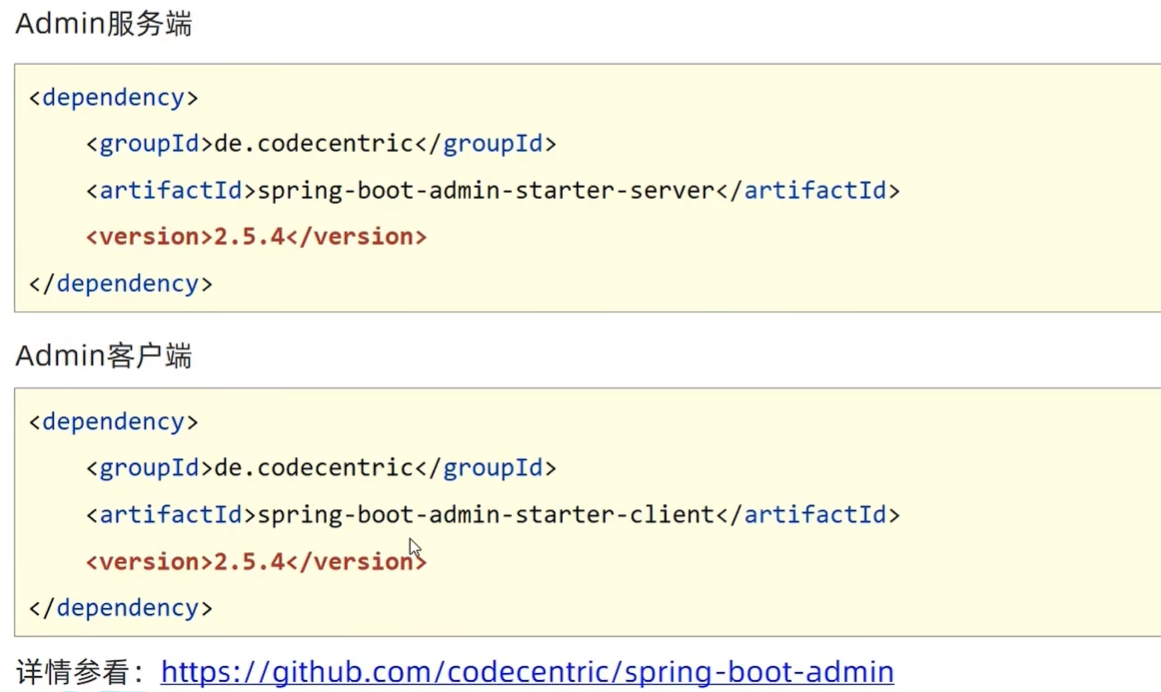Open the GitHub spring-boot-admin link
The height and width of the screenshot is (692, 1161).
pos(527,671)
